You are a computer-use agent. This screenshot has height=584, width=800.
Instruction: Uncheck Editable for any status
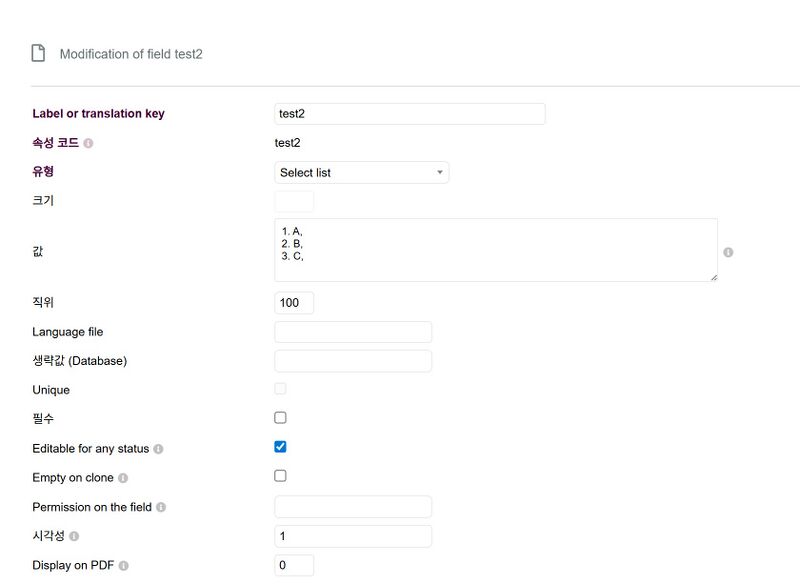click(x=280, y=447)
